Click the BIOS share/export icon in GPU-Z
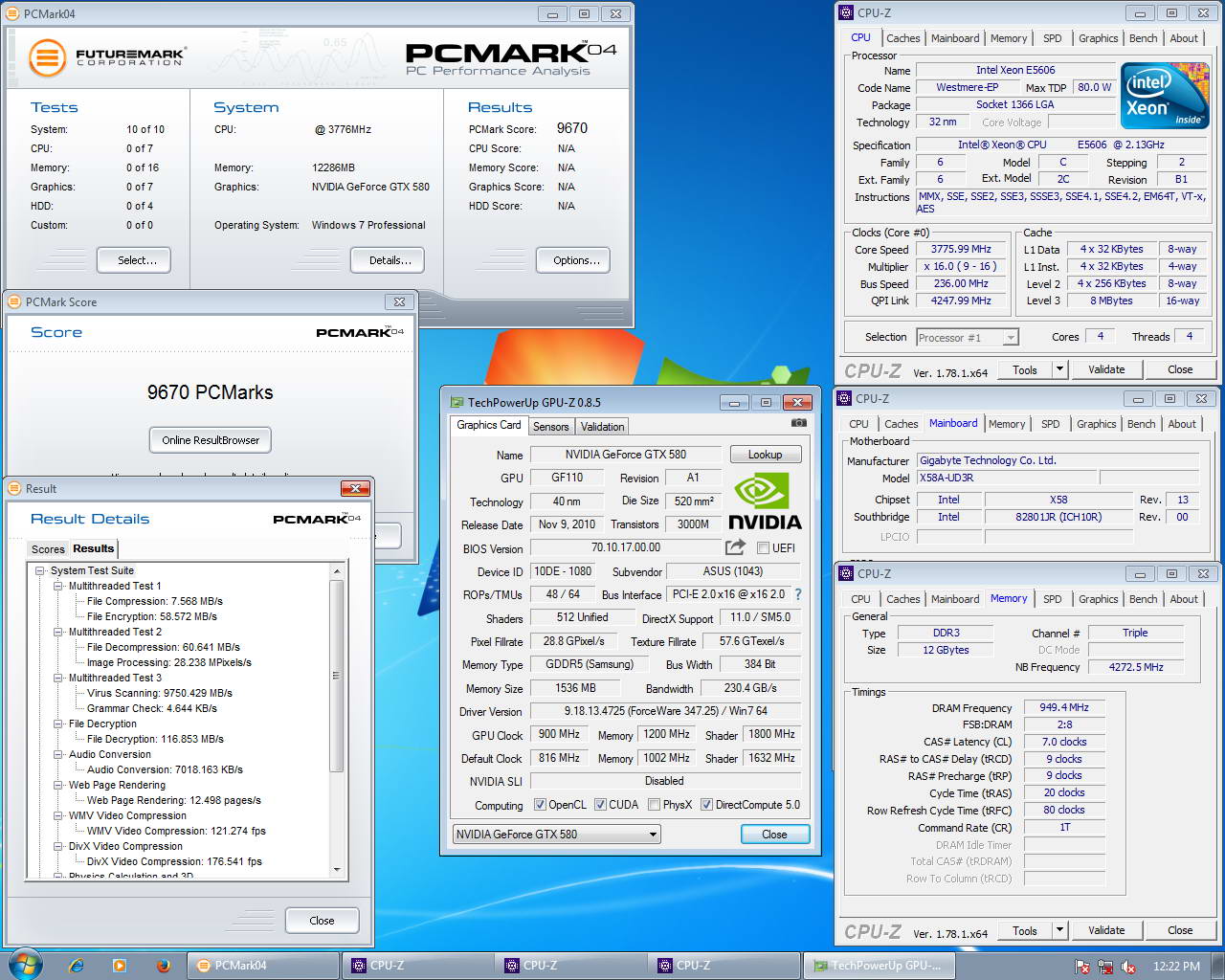Image resolution: width=1225 pixels, height=980 pixels. tap(735, 547)
